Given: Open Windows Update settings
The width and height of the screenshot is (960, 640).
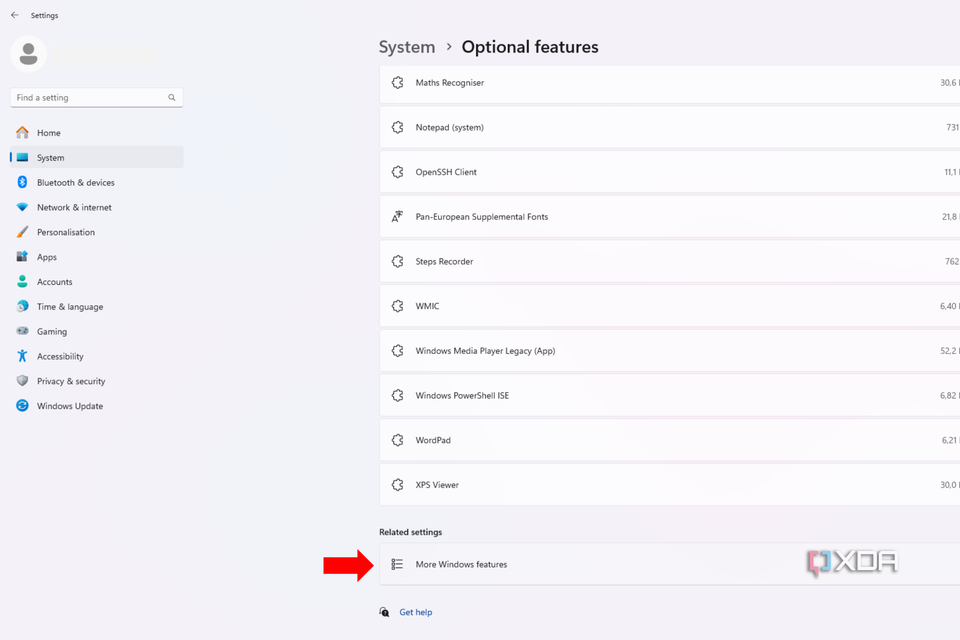Looking at the screenshot, I should (x=97, y=405).
